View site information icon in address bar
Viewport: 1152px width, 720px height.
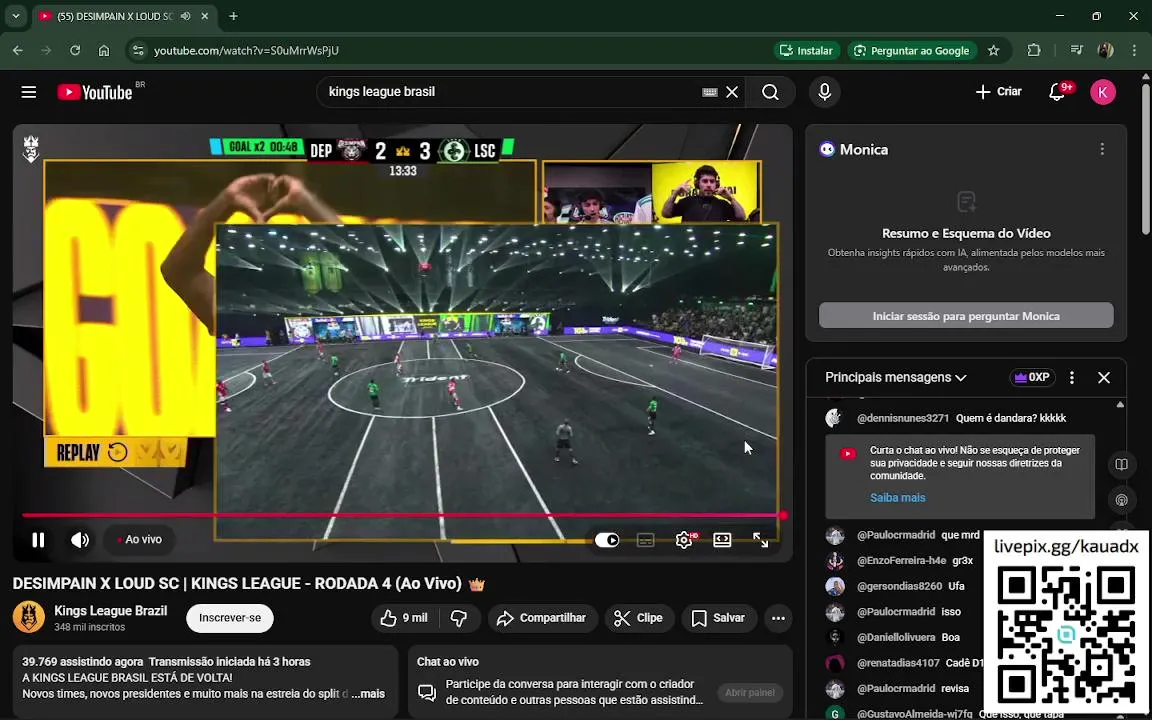tap(137, 51)
